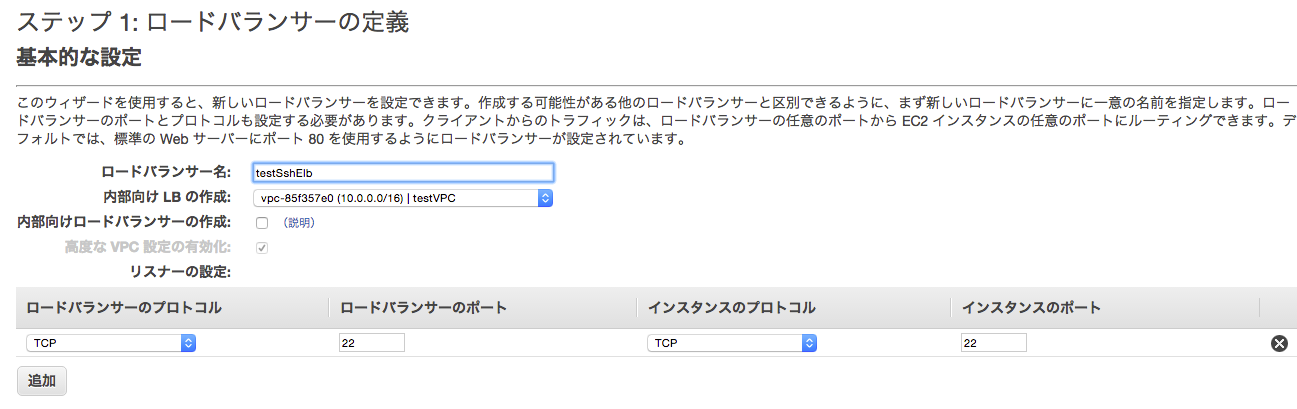Toggle 内部向けロードバランサーの作成 checkbox

click(x=262, y=223)
